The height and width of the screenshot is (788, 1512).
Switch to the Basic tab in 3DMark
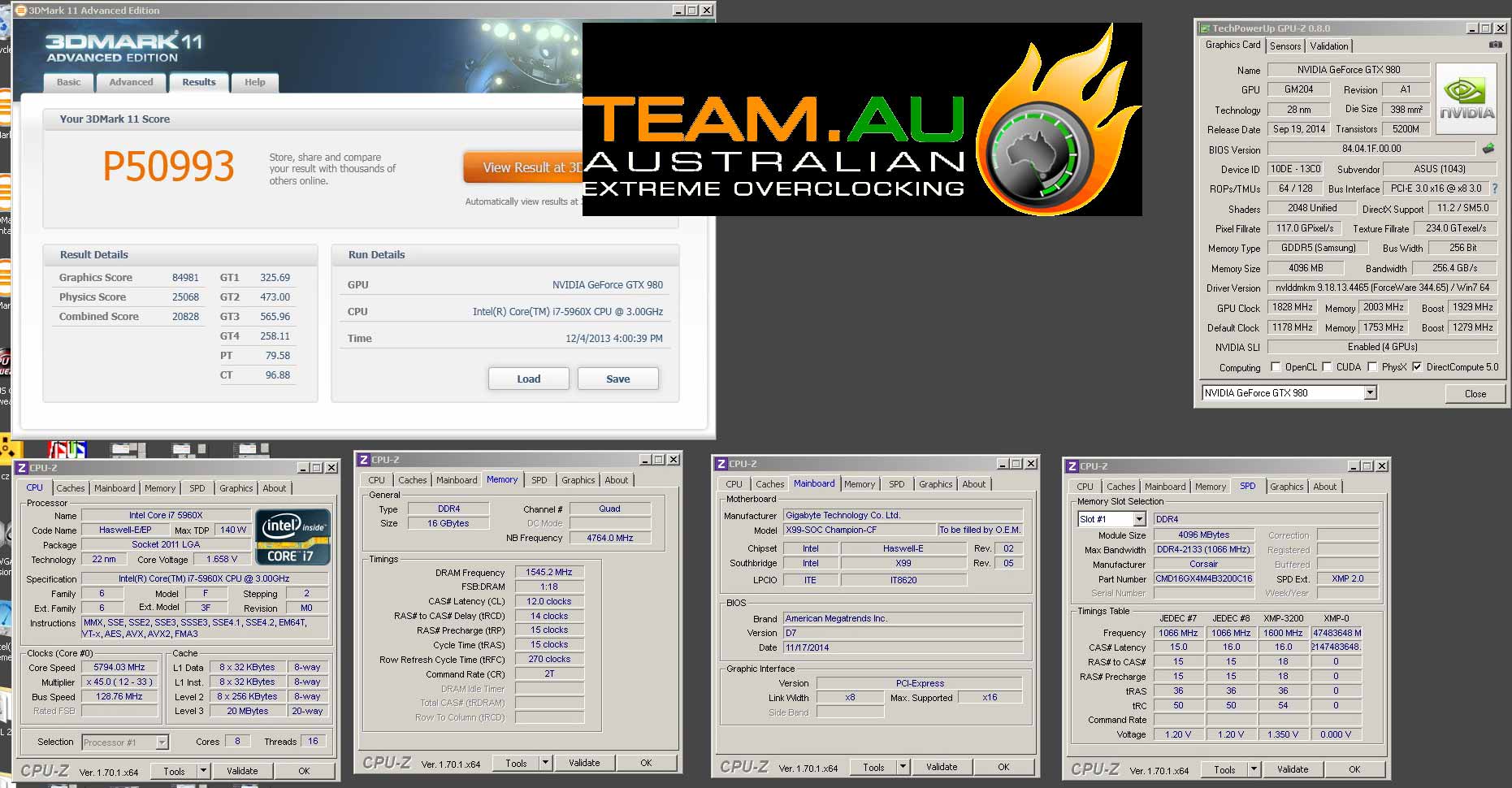[x=68, y=82]
